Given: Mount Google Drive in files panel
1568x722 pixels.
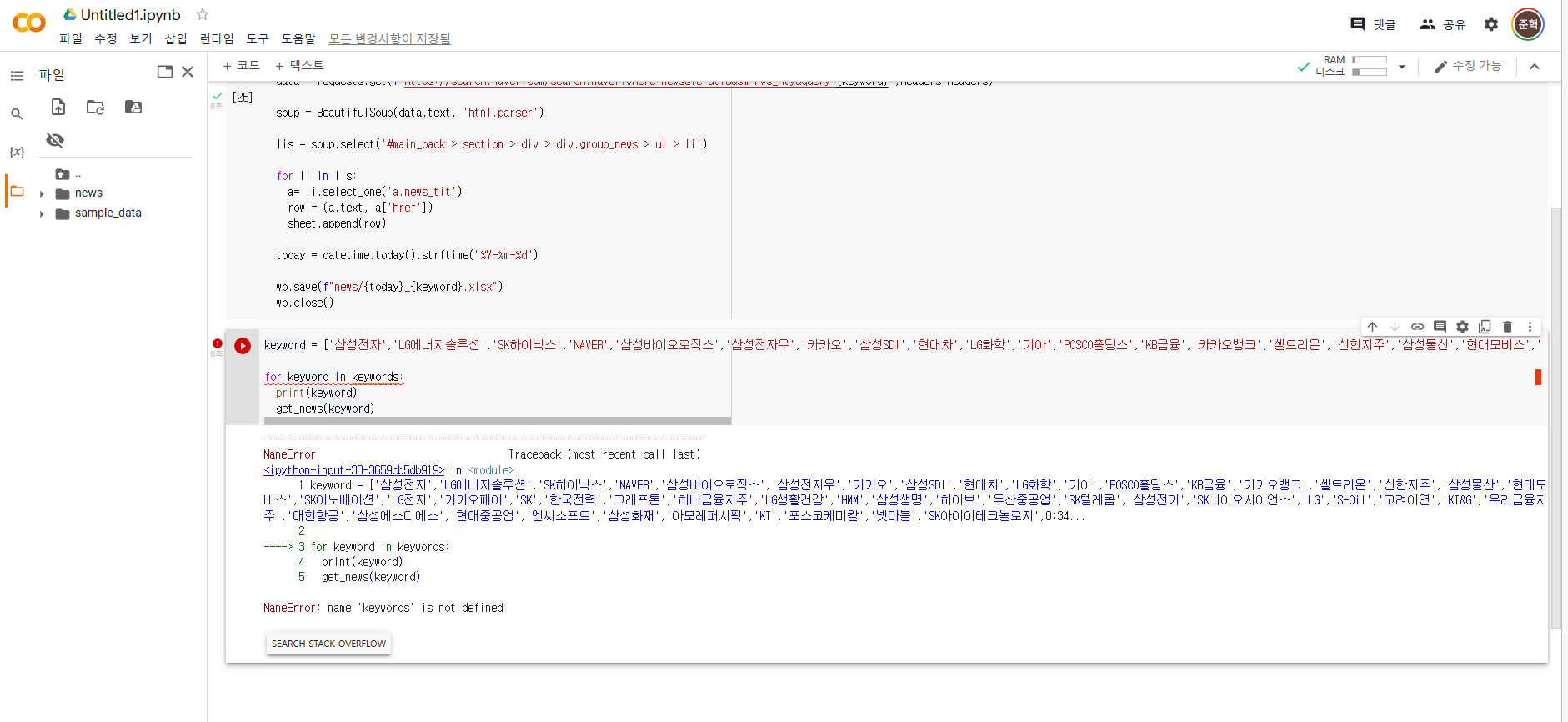Looking at the screenshot, I should point(133,107).
